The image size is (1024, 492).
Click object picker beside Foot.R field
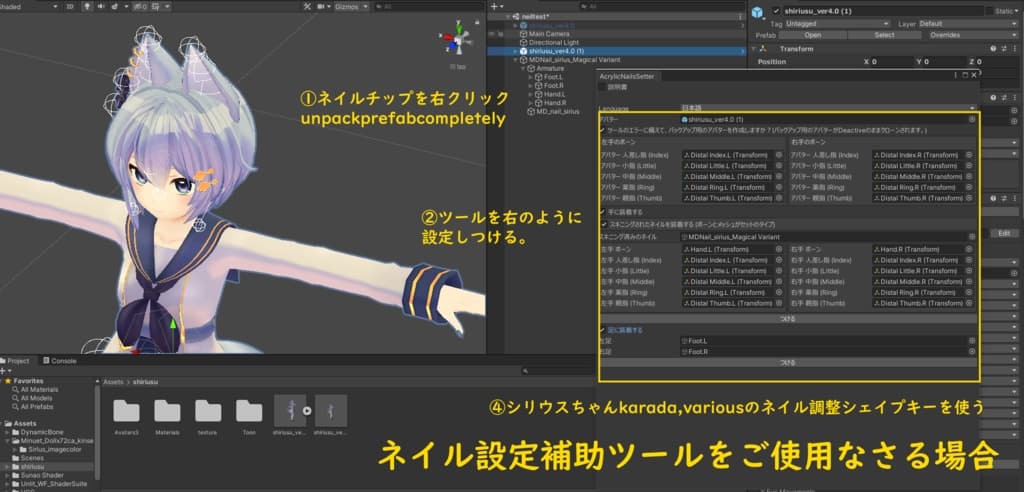(x=972, y=351)
